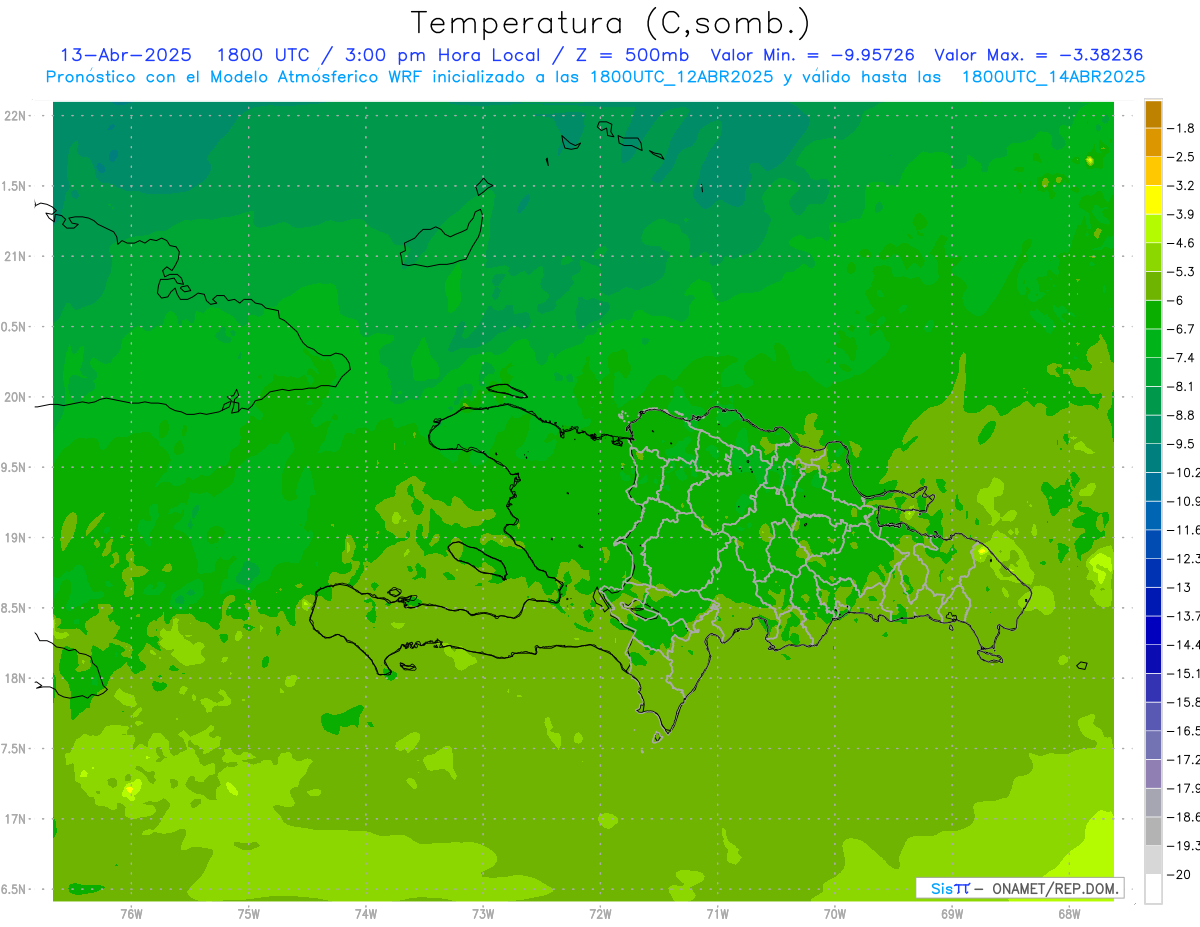Click the legend value "-8.8"
This screenshot has width=1200, height=927.
pos(1182,415)
